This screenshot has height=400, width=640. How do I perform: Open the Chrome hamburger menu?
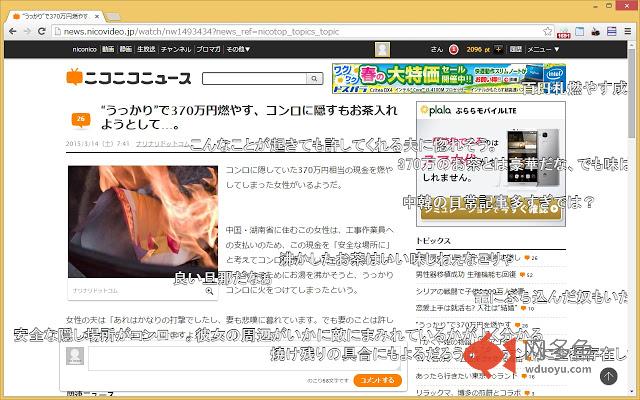tap(628, 31)
